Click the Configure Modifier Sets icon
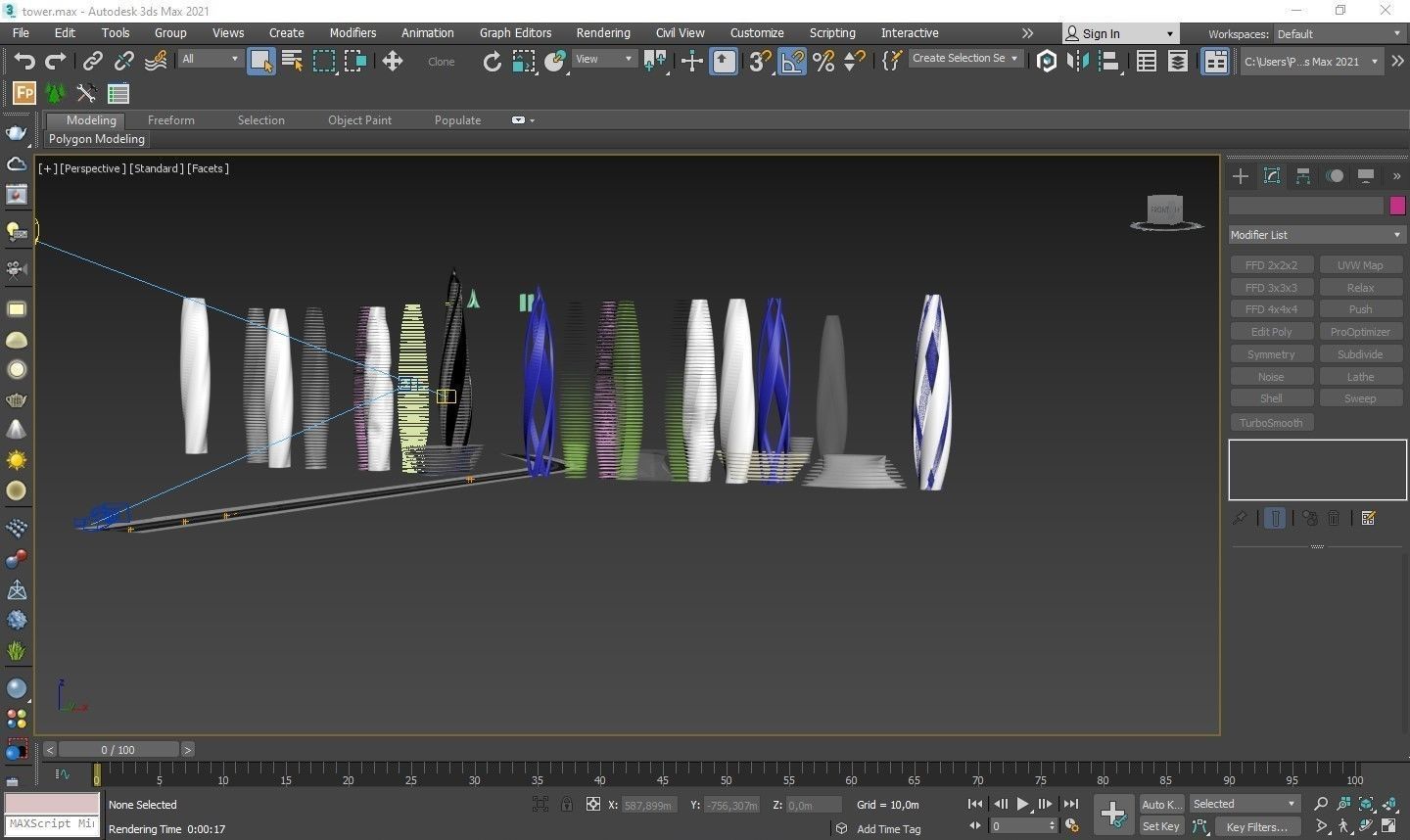The height and width of the screenshot is (840, 1410). coord(1368,518)
